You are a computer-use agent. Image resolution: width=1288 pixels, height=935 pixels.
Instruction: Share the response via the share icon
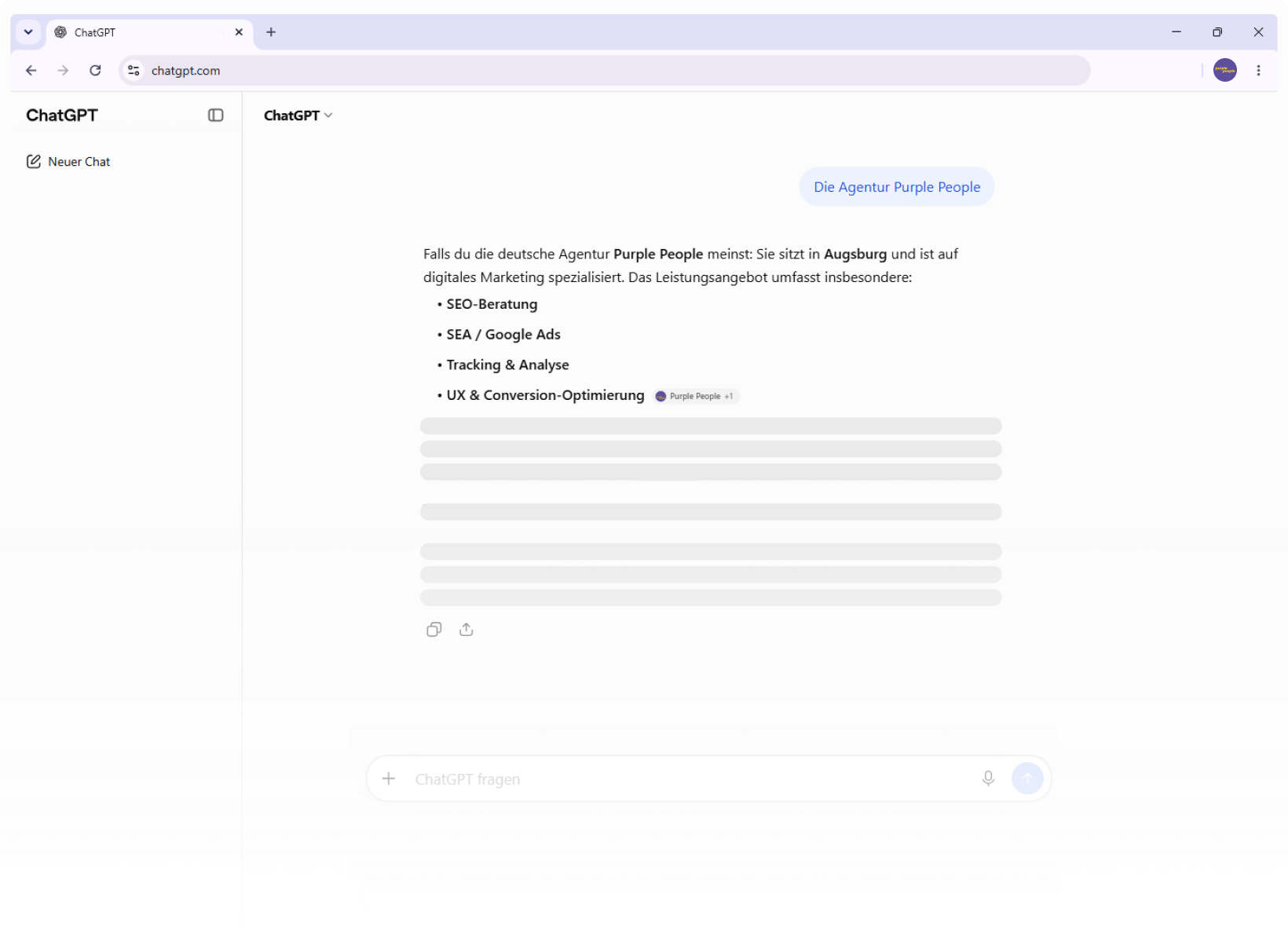pos(467,629)
